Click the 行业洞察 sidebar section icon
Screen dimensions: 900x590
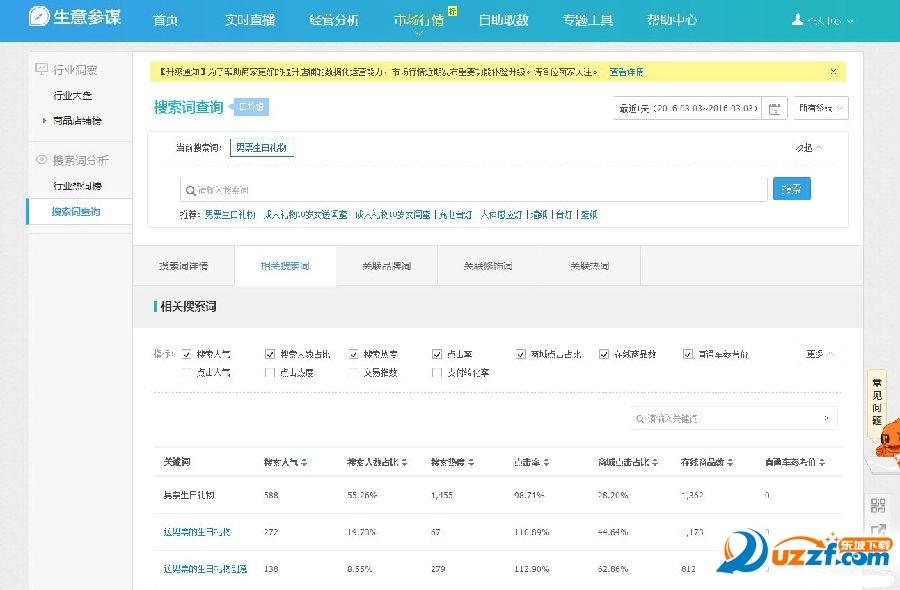tap(41, 69)
